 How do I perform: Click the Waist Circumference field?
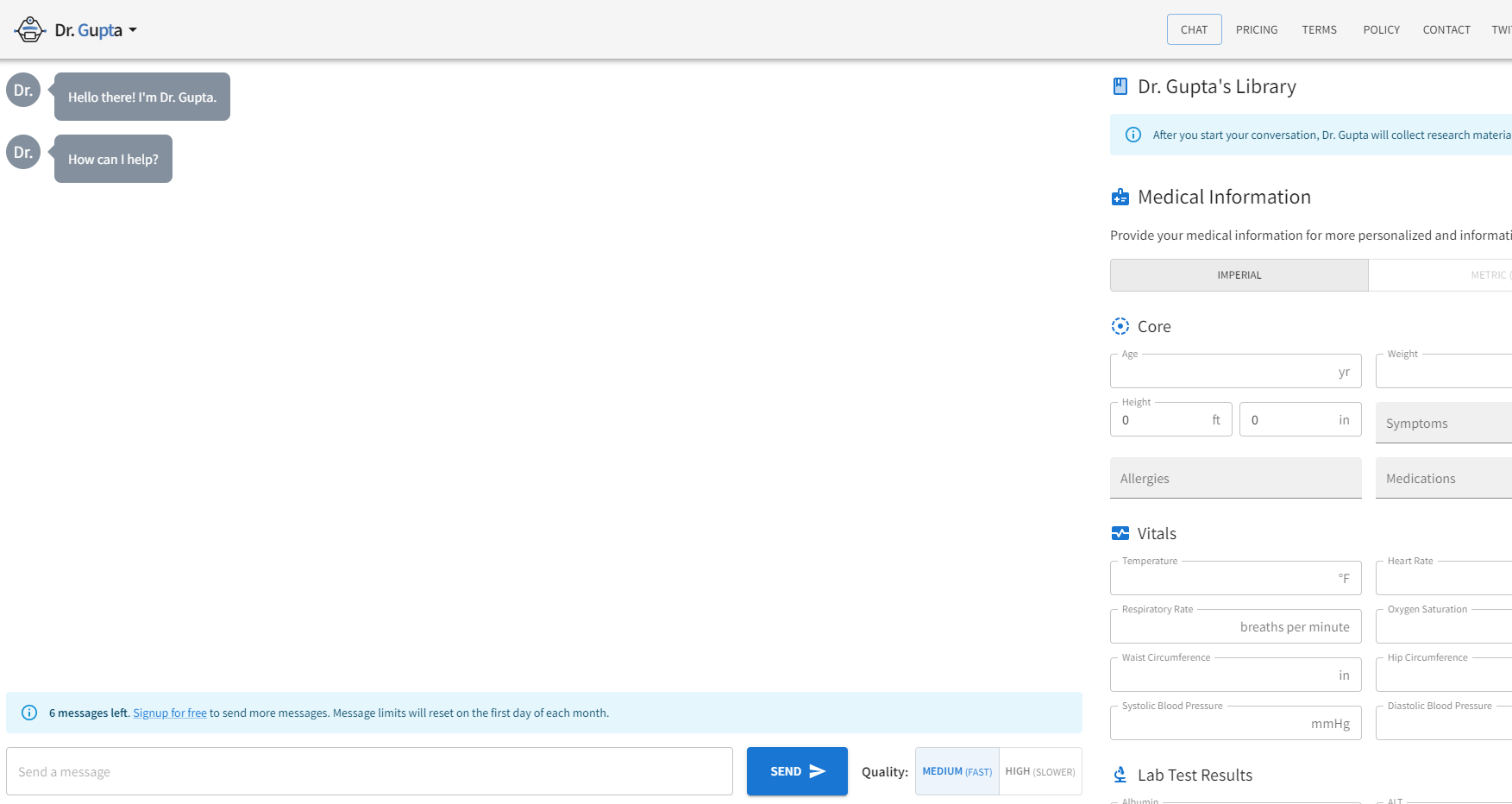click(1236, 675)
